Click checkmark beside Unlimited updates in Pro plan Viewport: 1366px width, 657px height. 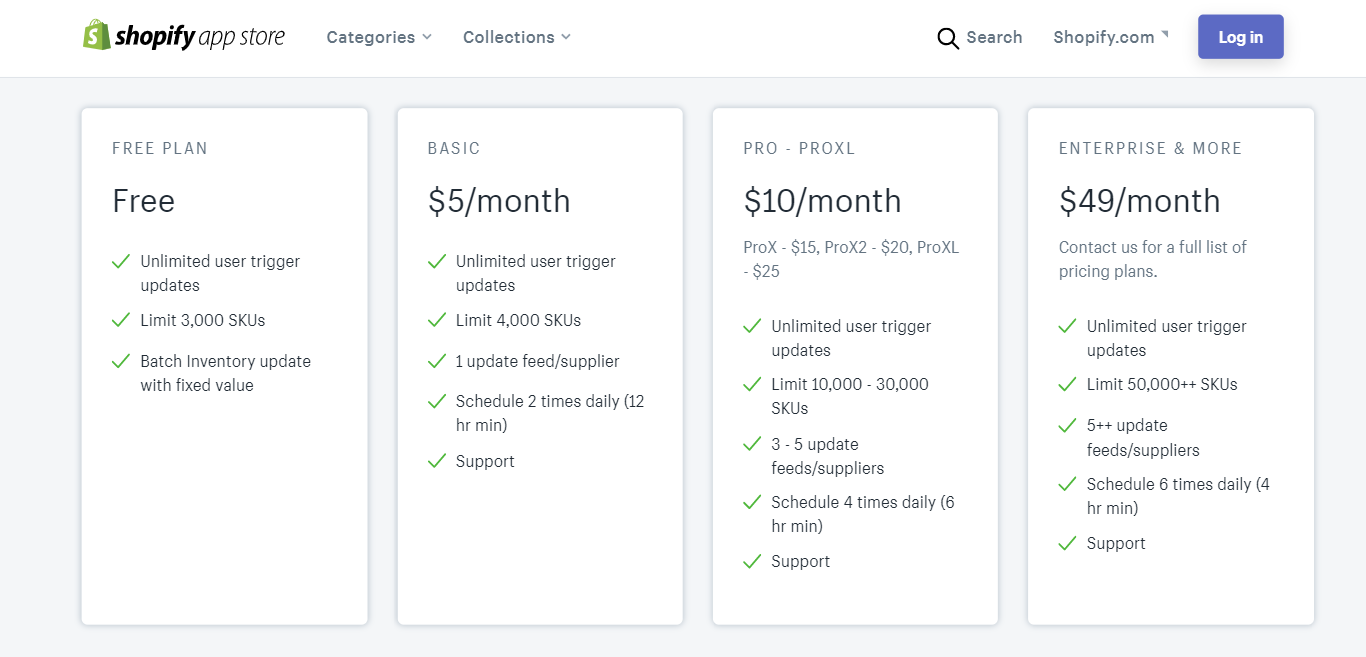[753, 326]
